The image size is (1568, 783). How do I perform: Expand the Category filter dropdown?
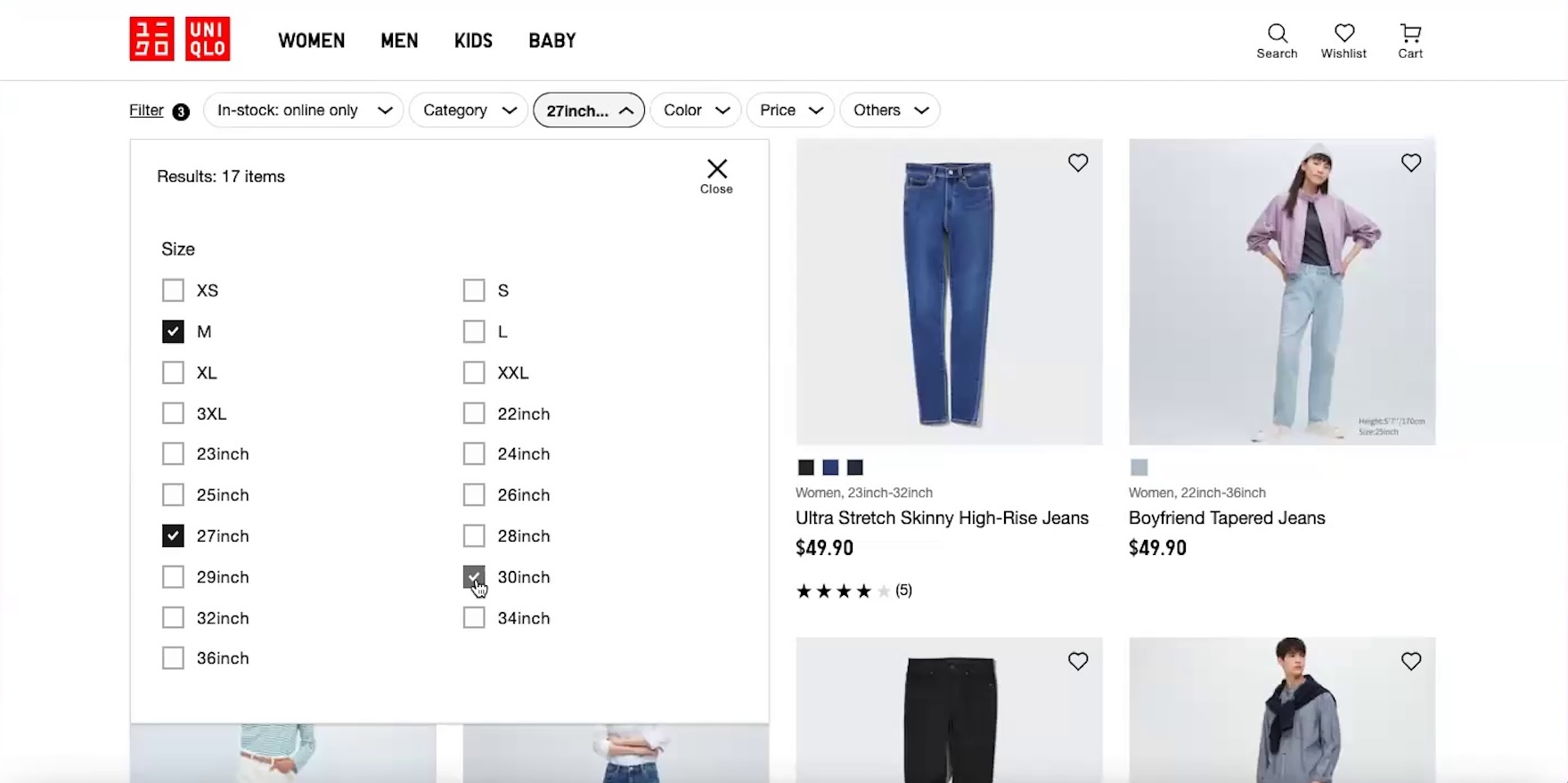[x=469, y=110]
